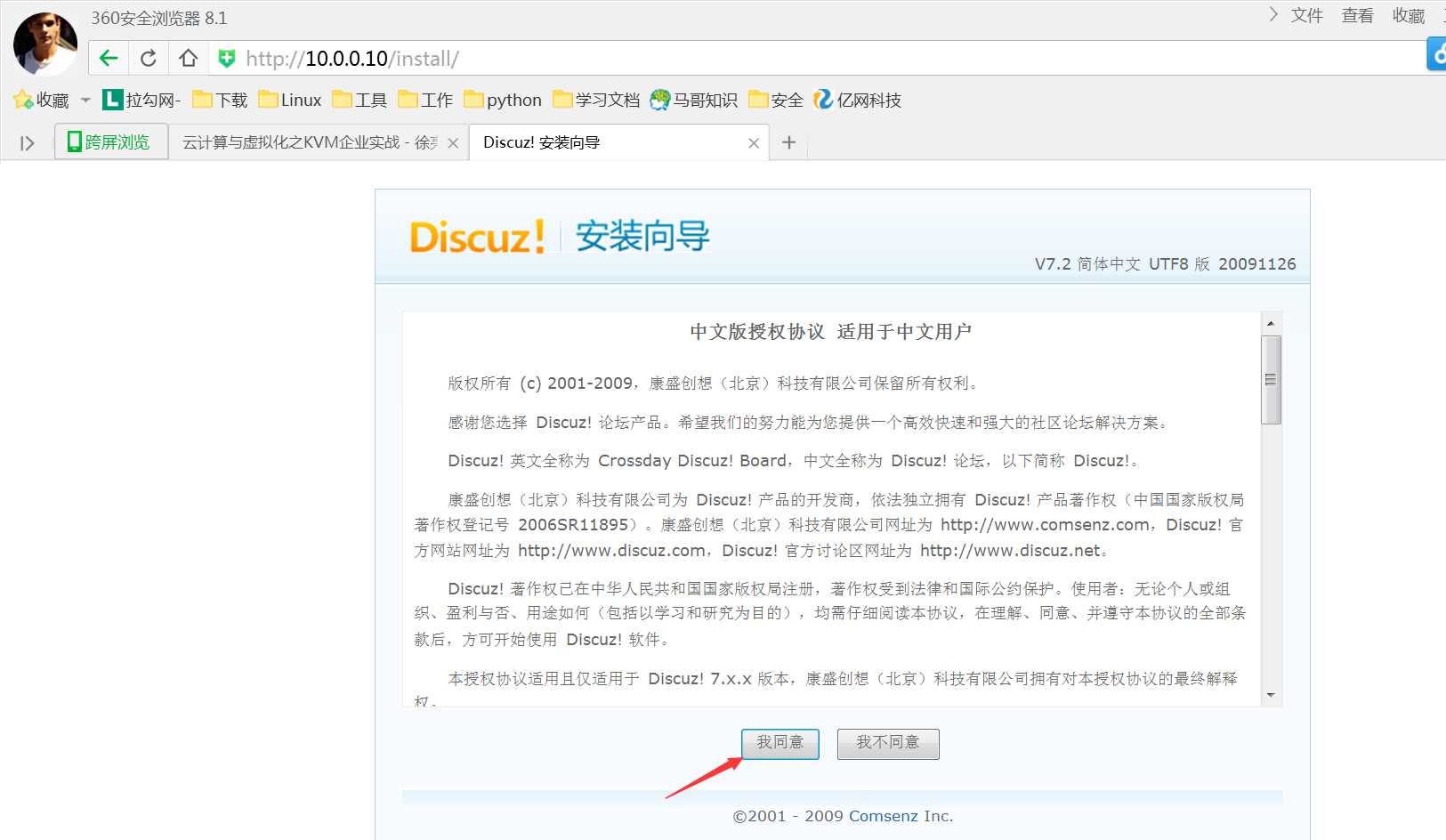Click the green security shield icon

(227, 59)
